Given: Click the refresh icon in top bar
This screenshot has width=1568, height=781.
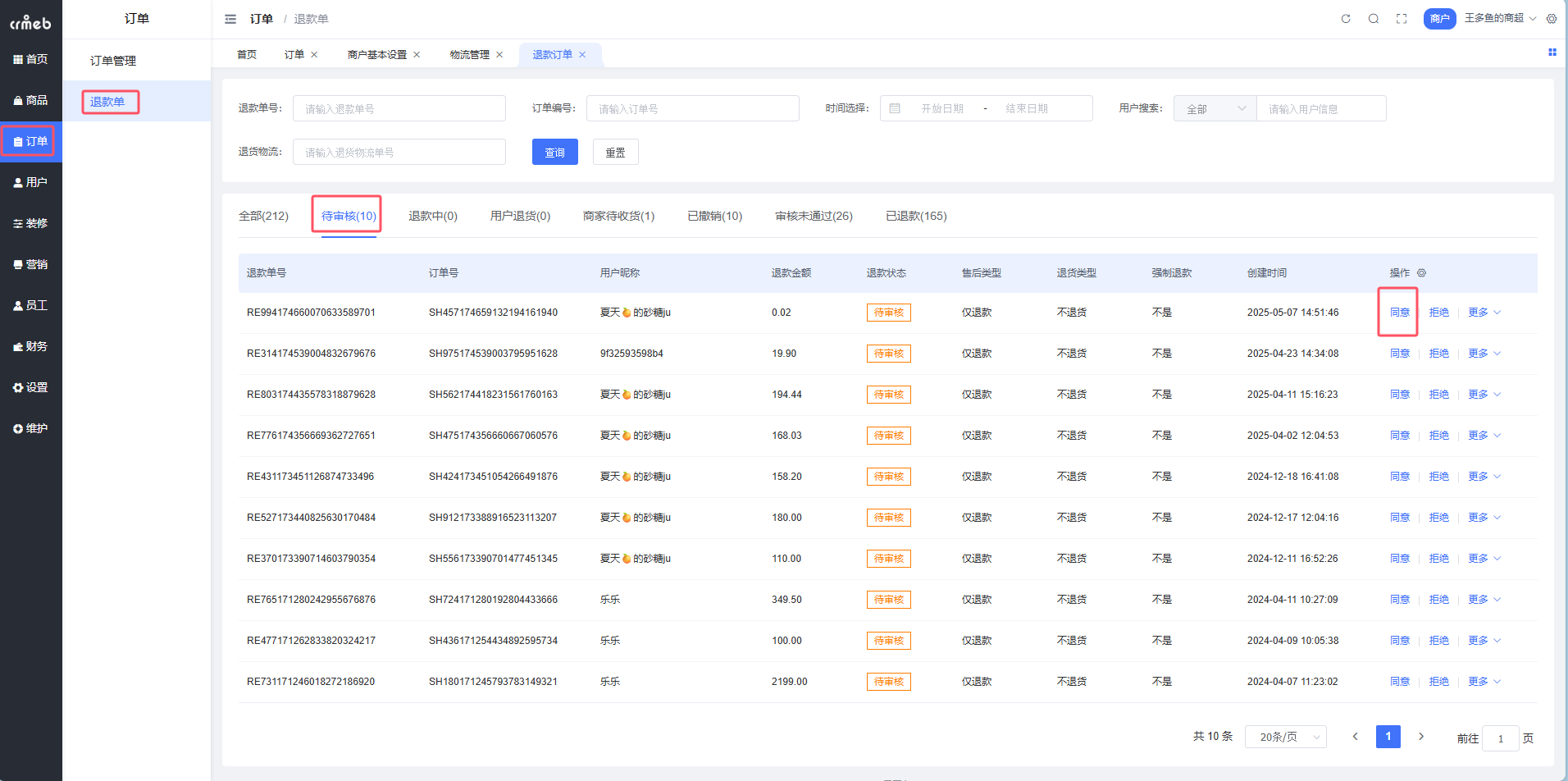Looking at the screenshot, I should 1346,19.
